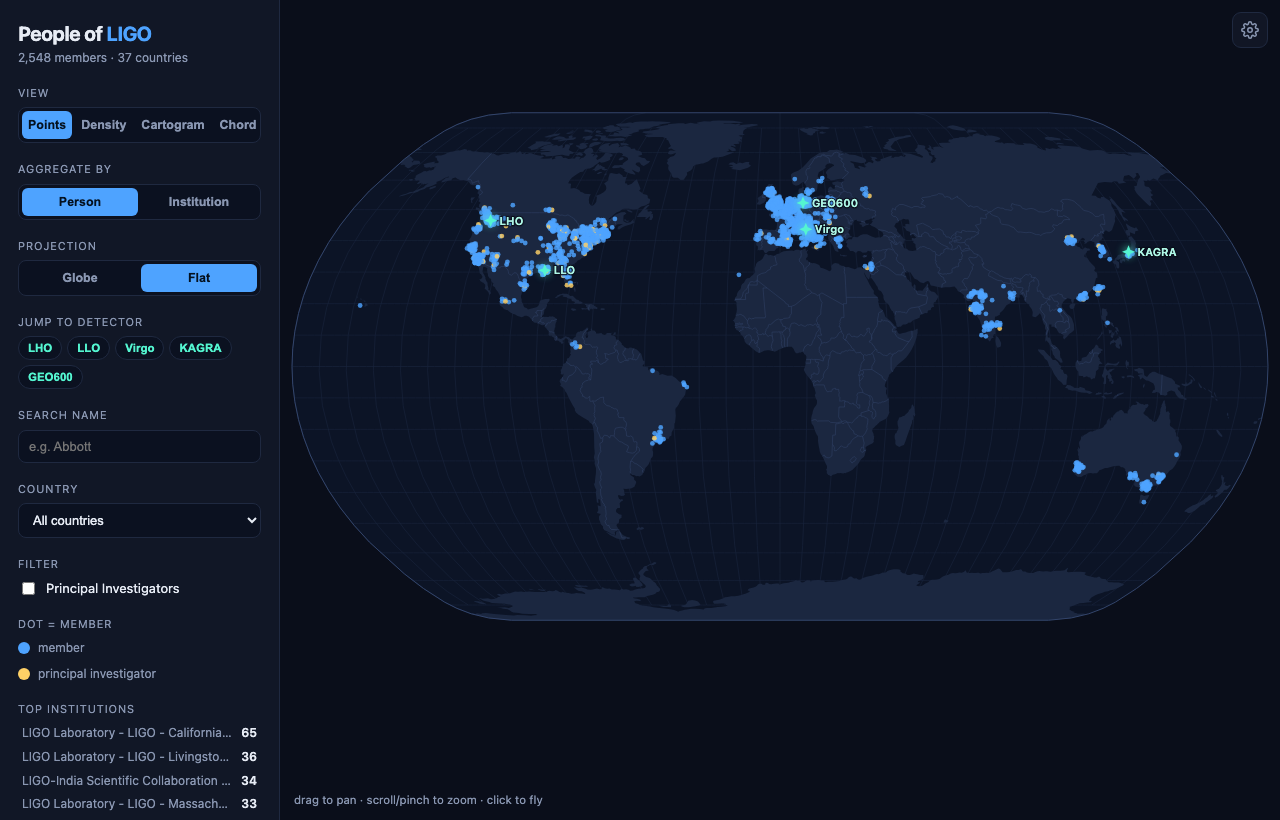Open the settings gear icon
The width and height of the screenshot is (1280, 820).
pos(1249,30)
